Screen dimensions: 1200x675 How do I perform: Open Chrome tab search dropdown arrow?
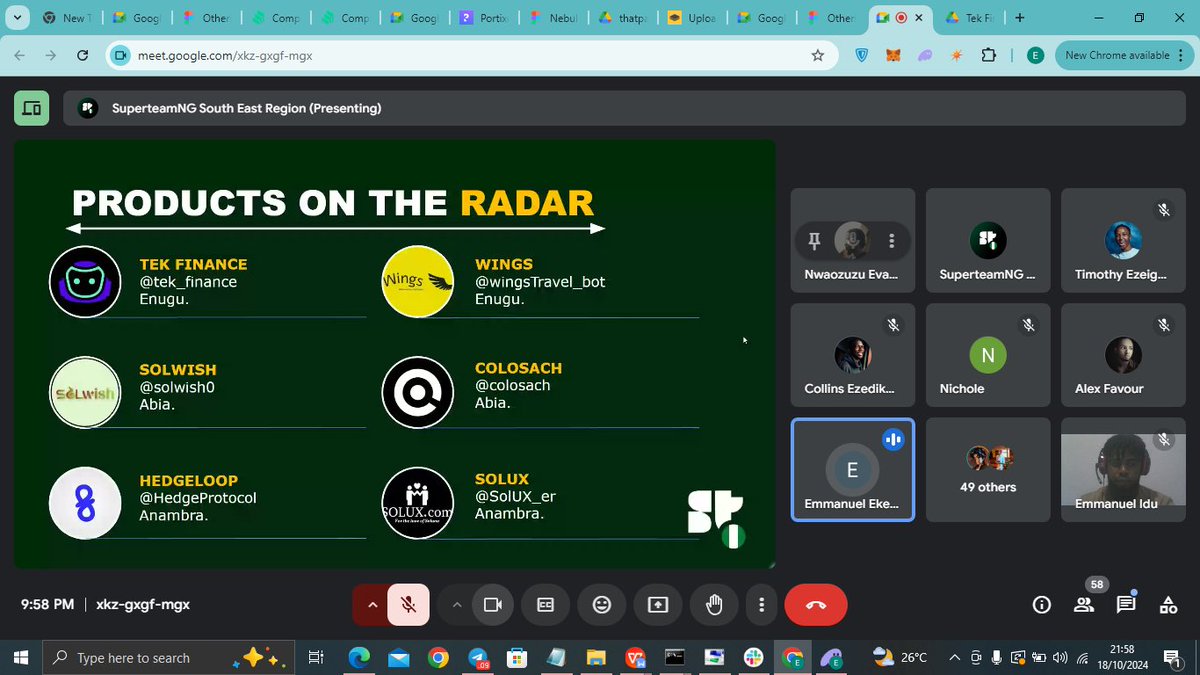pyautogui.click(x=18, y=17)
